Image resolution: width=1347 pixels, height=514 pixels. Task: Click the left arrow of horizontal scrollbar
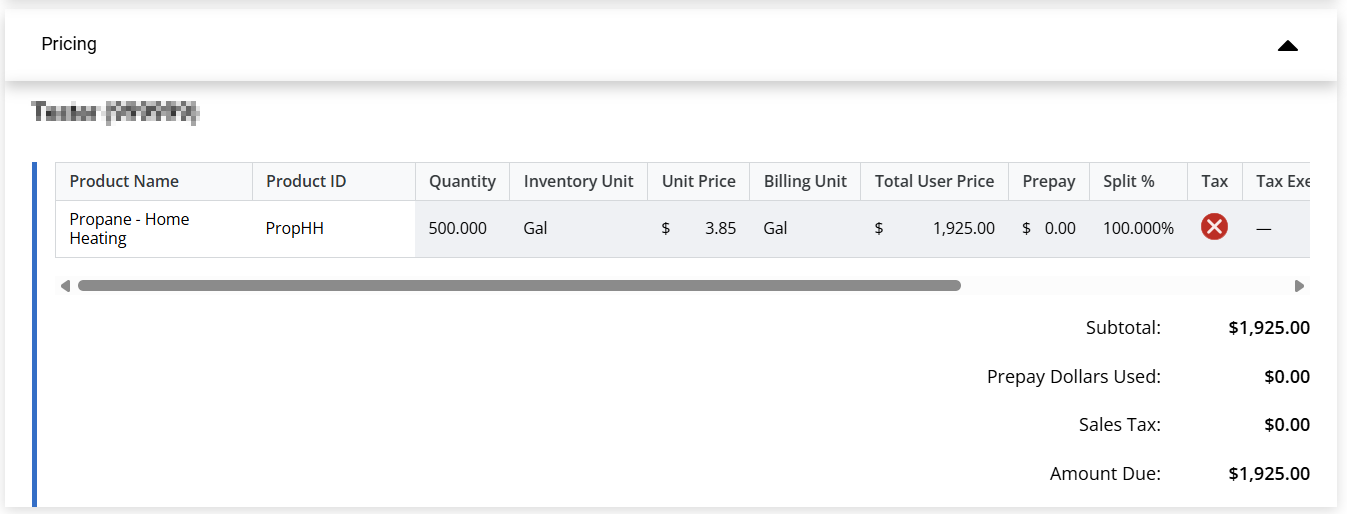(65, 286)
